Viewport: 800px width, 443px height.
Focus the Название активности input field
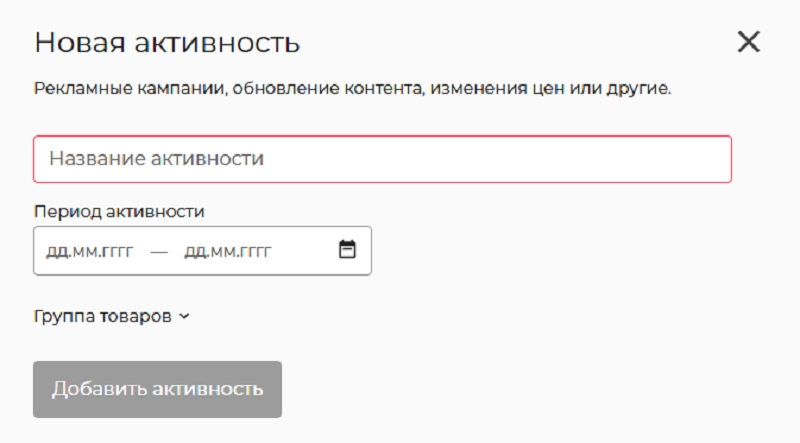[x=382, y=159]
